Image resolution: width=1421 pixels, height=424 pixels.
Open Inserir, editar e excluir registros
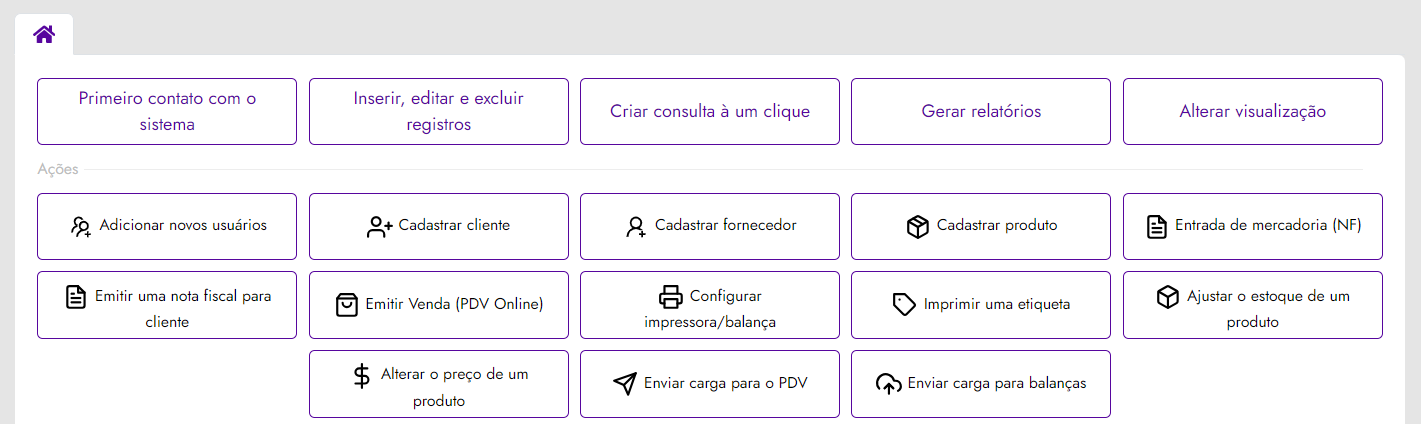click(x=439, y=111)
